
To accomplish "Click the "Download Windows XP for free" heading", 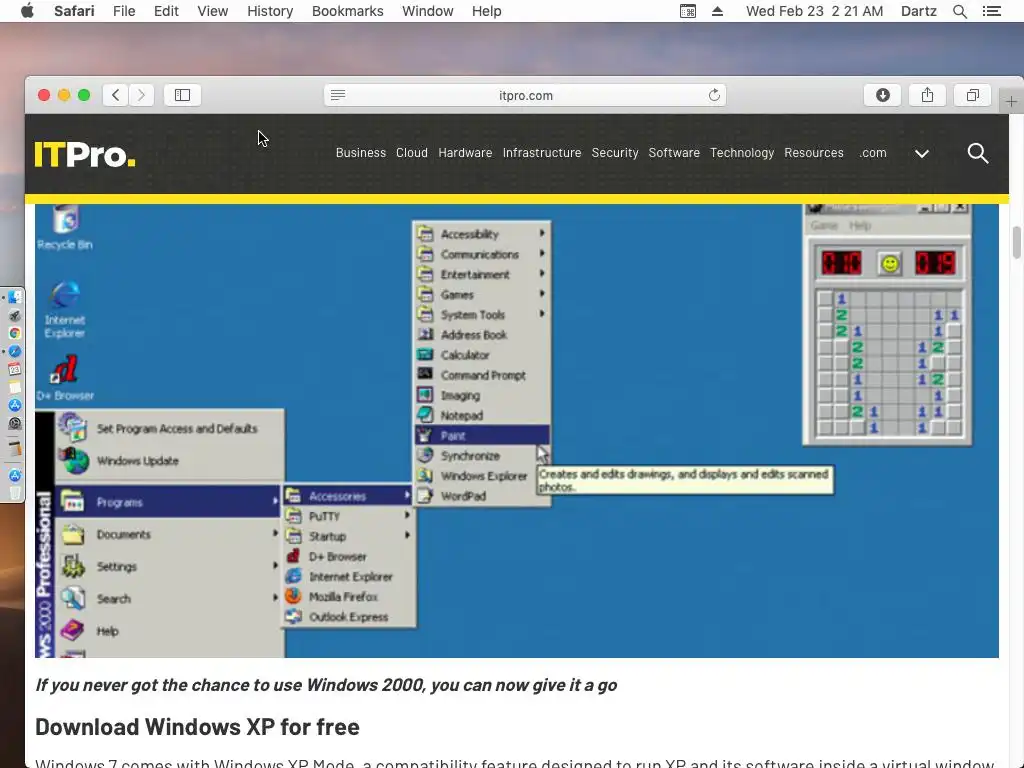I will click(197, 727).
